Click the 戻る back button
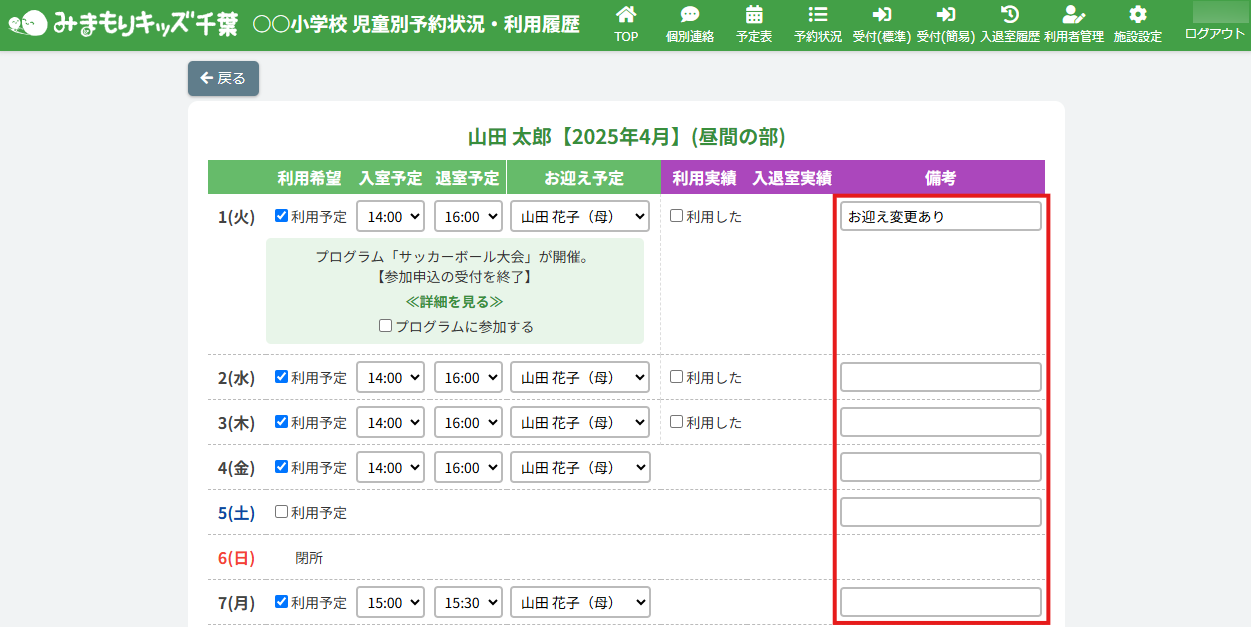This screenshot has width=1251, height=627. tap(223, 78)
